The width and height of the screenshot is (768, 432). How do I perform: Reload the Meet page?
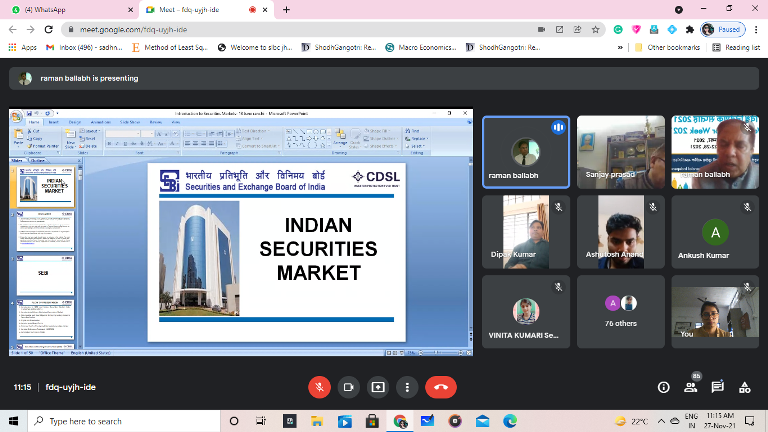pos(48,29)
